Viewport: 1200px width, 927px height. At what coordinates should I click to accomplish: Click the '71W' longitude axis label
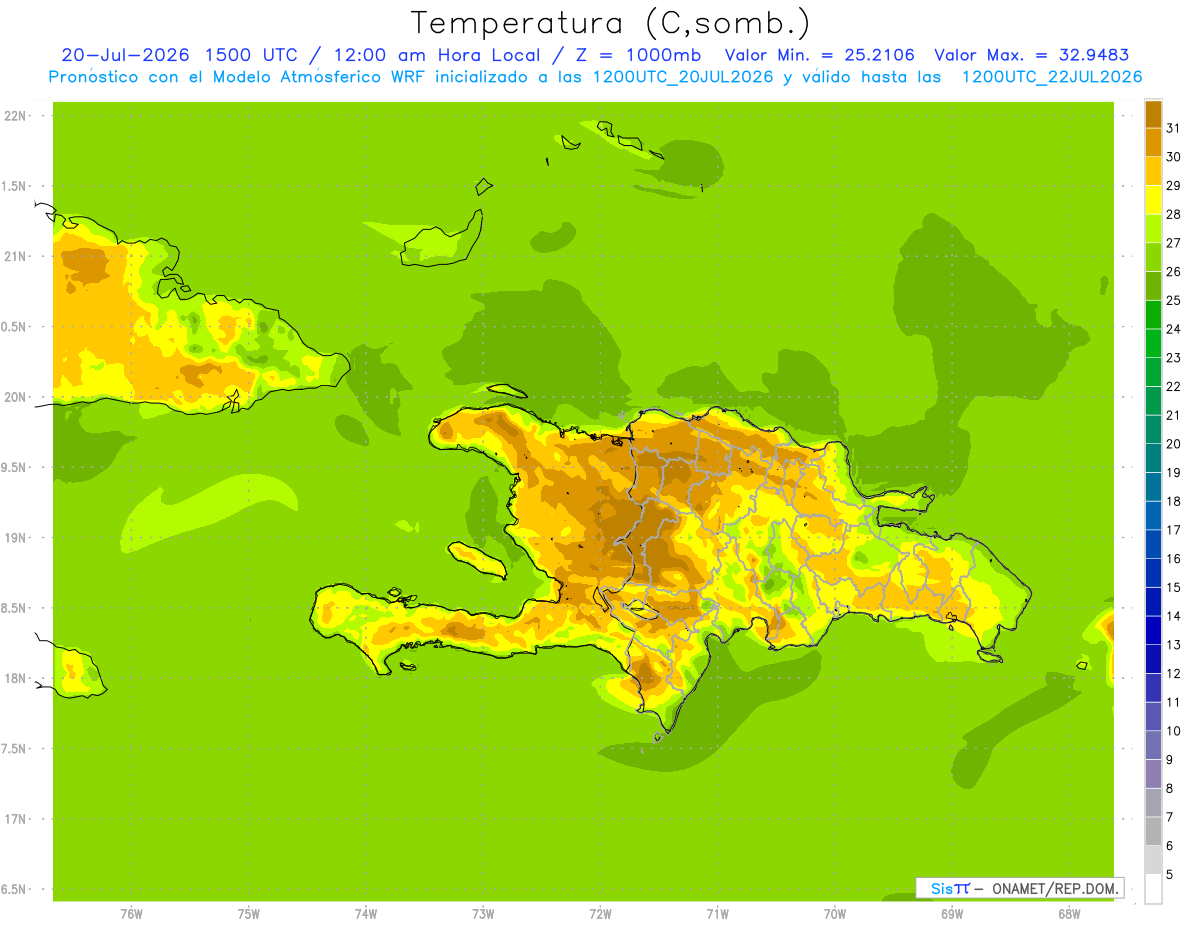tap(717, 914)
